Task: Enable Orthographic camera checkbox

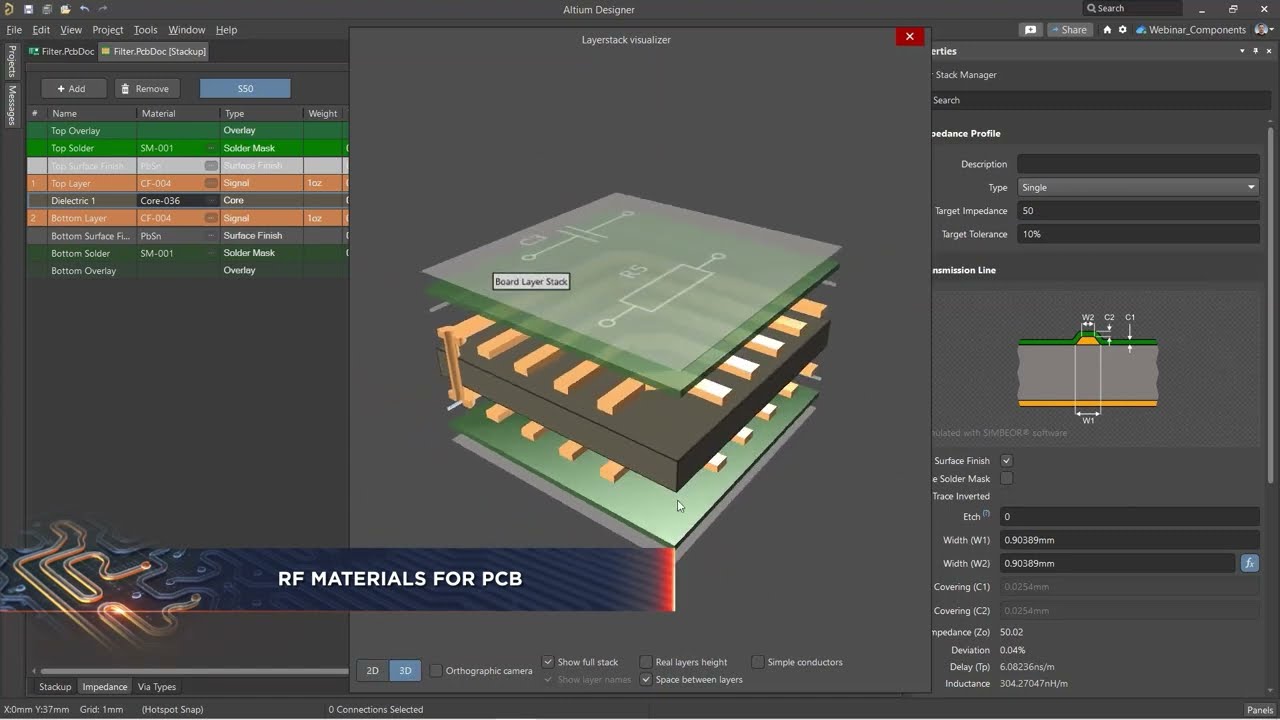Action: (436, 670)
